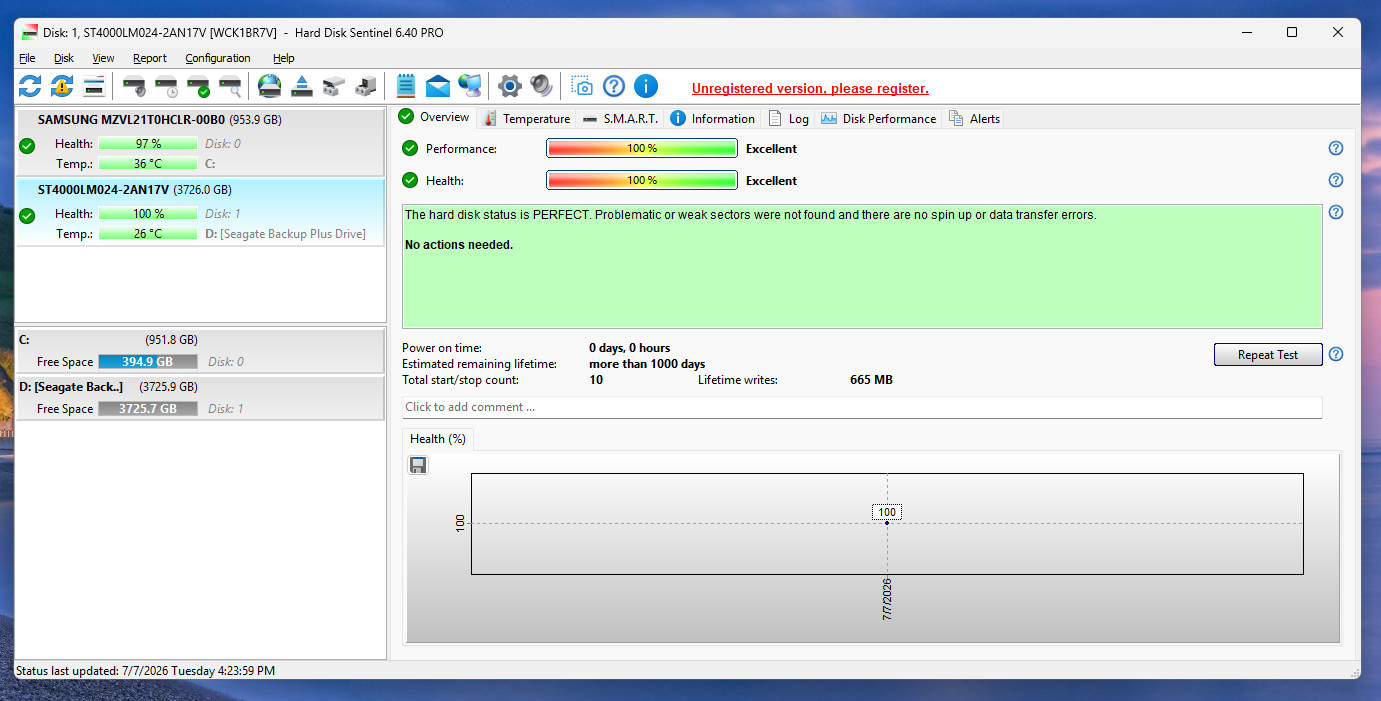Image resolution: width=1381 pixels, height=701 pixels.
Task: Click the 100 data point on health graph
Action: [887, 522]
